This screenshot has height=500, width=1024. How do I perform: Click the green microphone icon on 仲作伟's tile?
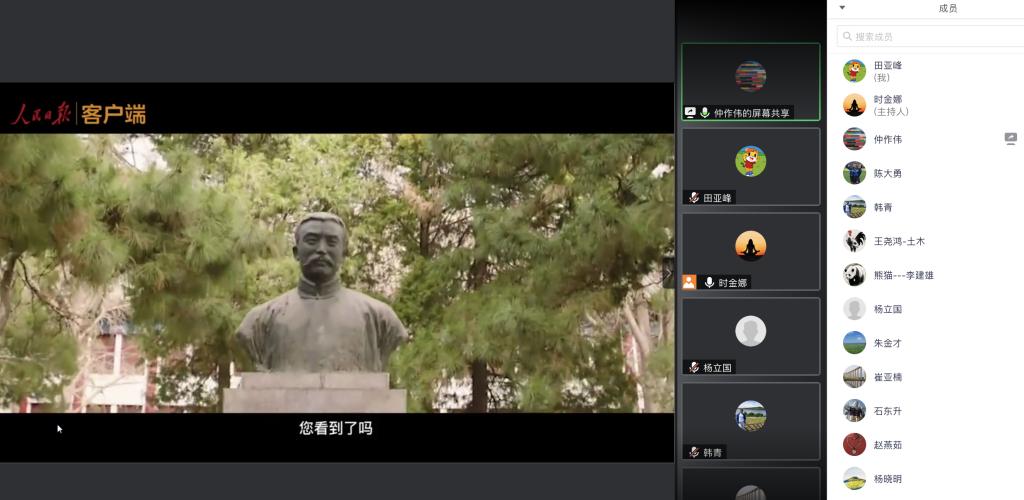(x=705, y=113)
